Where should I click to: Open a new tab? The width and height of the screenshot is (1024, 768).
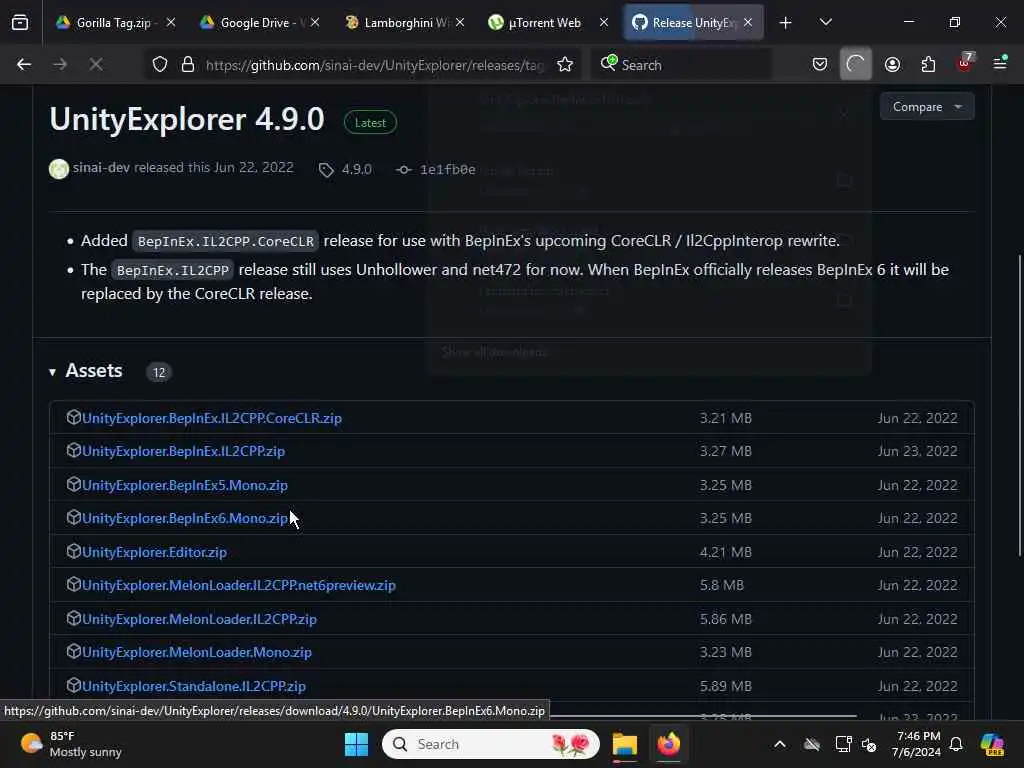click(x=785, y=23)
